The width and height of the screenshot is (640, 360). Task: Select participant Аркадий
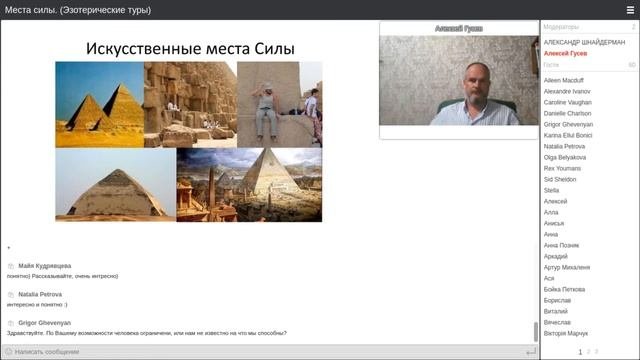(556, 257)
